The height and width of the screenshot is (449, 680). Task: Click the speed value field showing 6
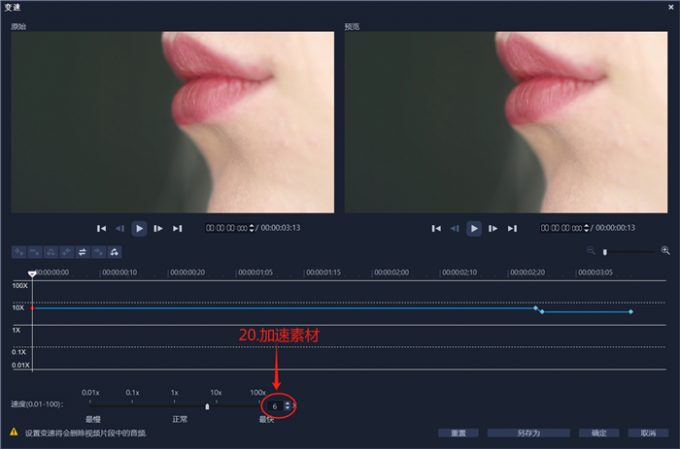pyautogui.click(x=275, y=406)
